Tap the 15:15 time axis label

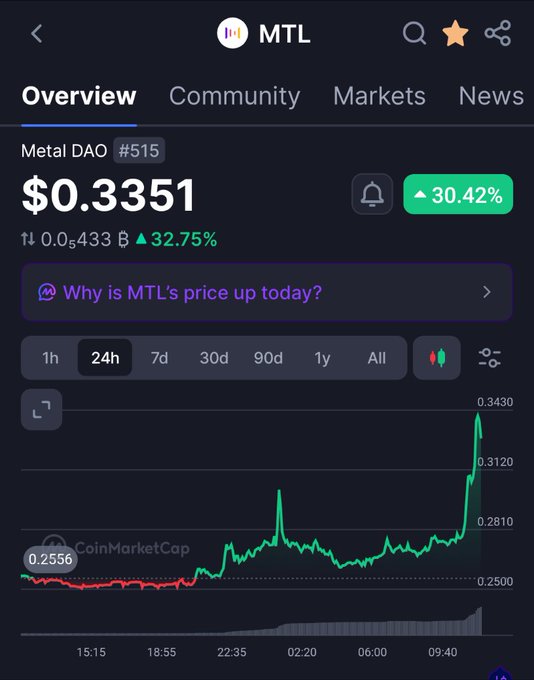(x=91, y=652)
